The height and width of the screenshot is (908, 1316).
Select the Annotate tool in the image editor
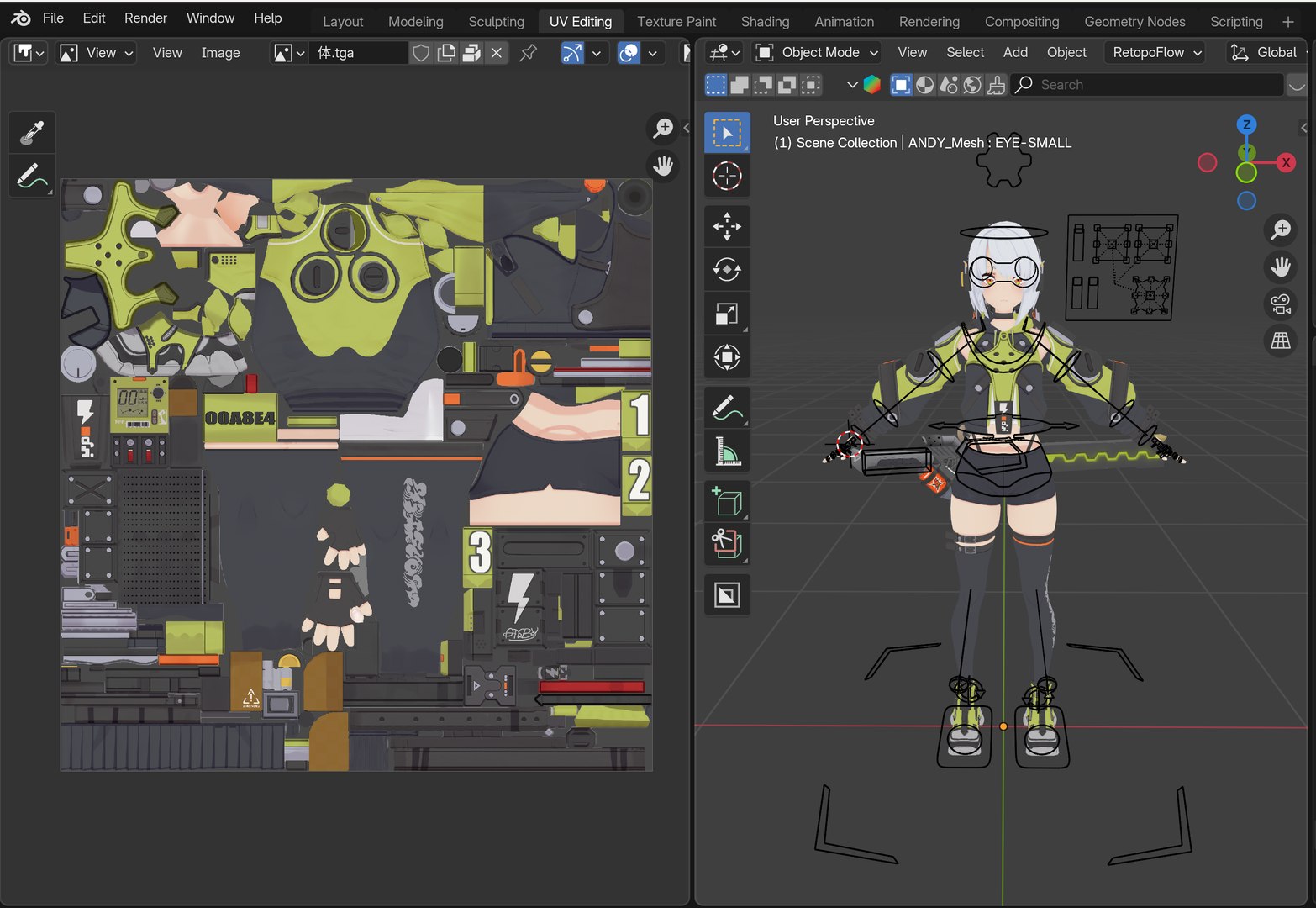32,176
